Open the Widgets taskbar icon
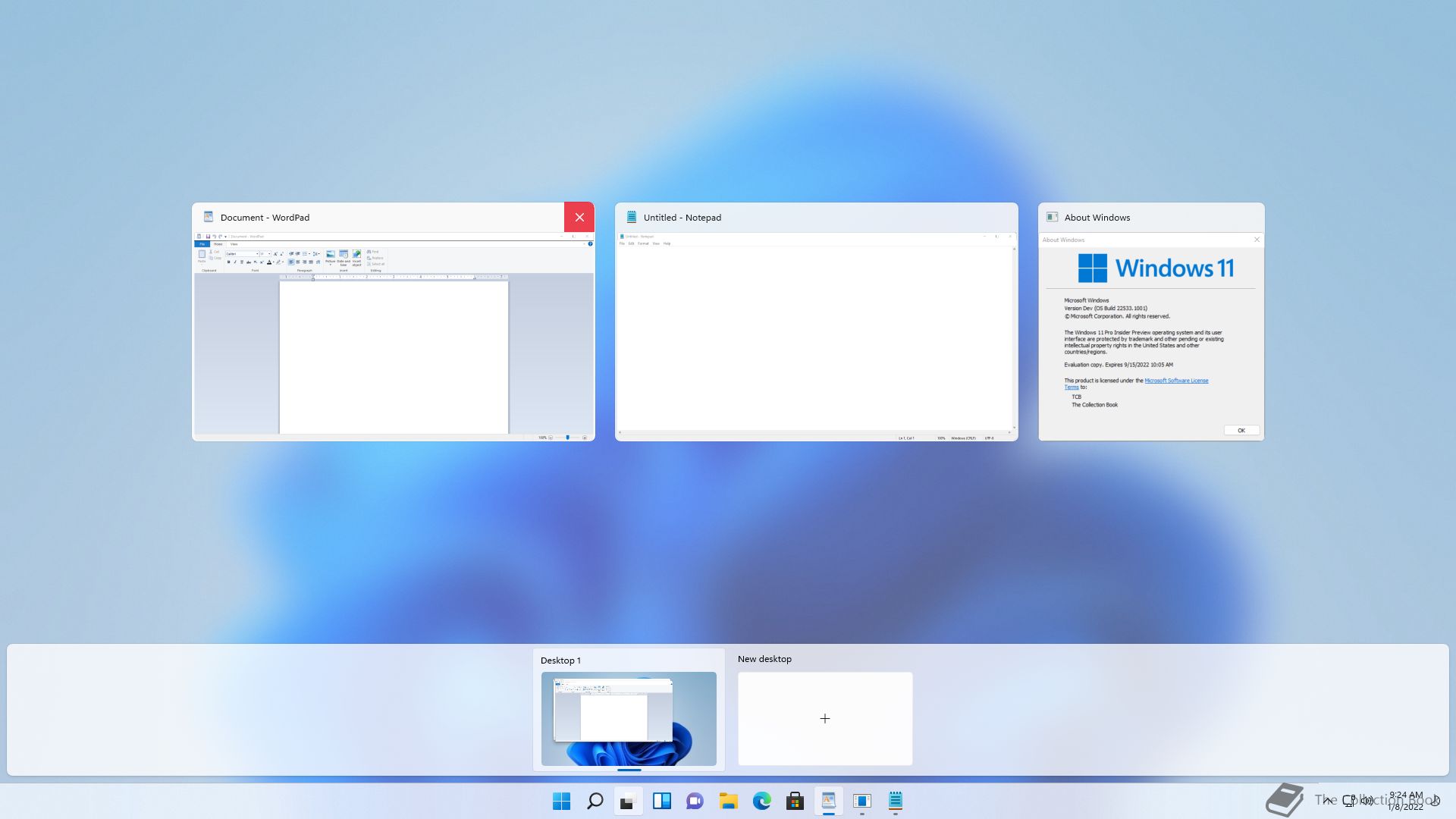1456x819 pixels. [661, 801]
